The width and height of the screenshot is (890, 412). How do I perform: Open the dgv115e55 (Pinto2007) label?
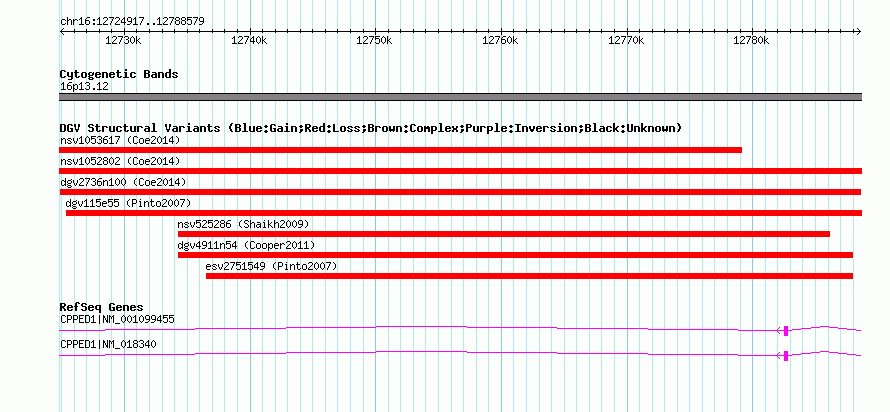(128, 203)
